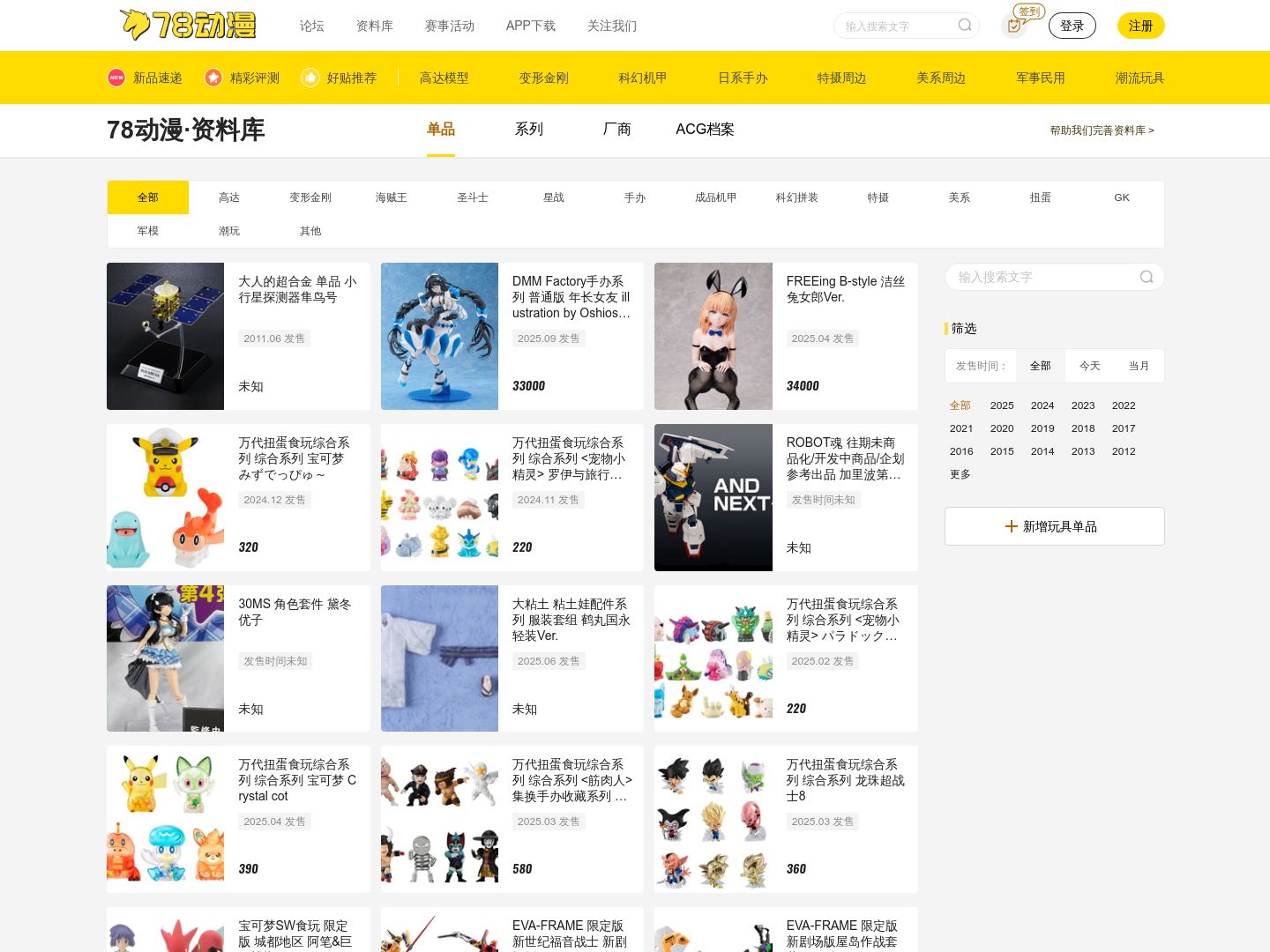Filter by 扭蛋 category
The height and width of the screenshot is (952, 1270).
[x=1041, y=197]
